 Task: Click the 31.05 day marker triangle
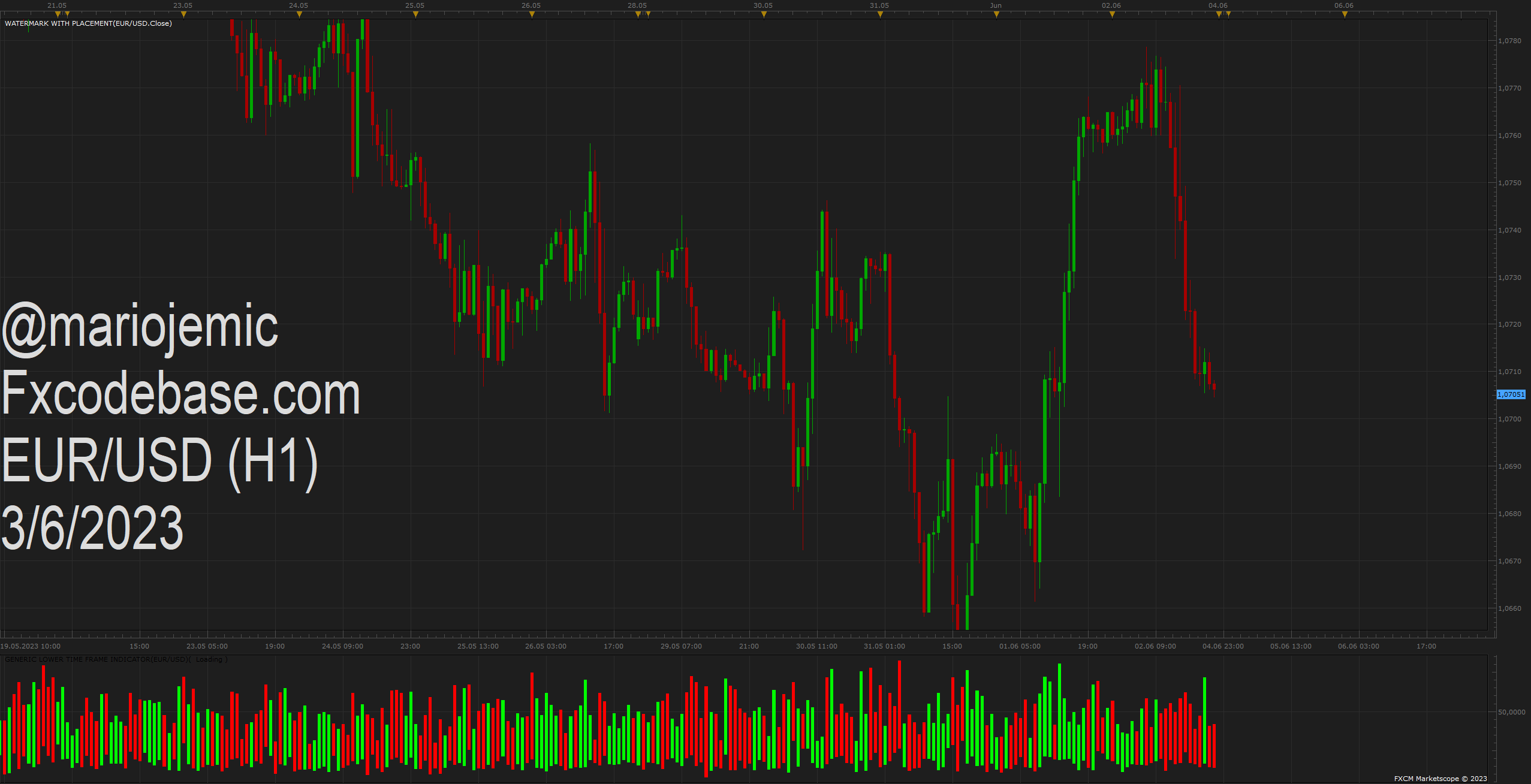(x=880, y=14)
